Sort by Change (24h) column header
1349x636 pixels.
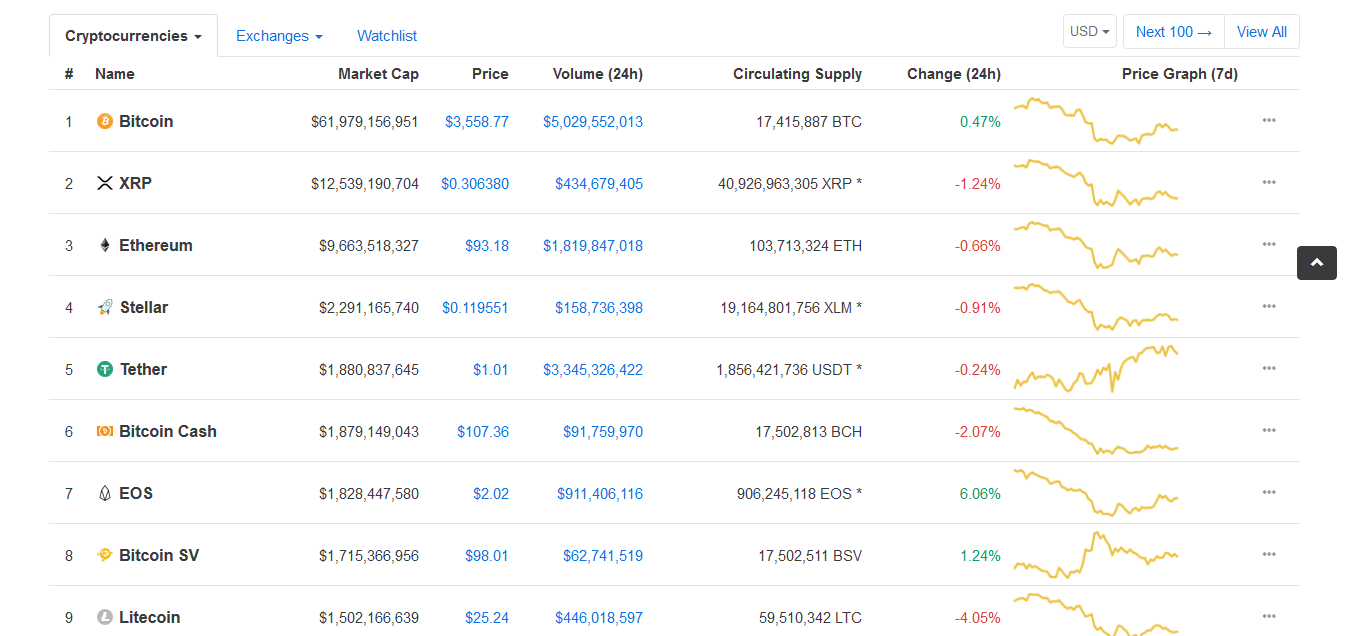(x=954, y=74)
